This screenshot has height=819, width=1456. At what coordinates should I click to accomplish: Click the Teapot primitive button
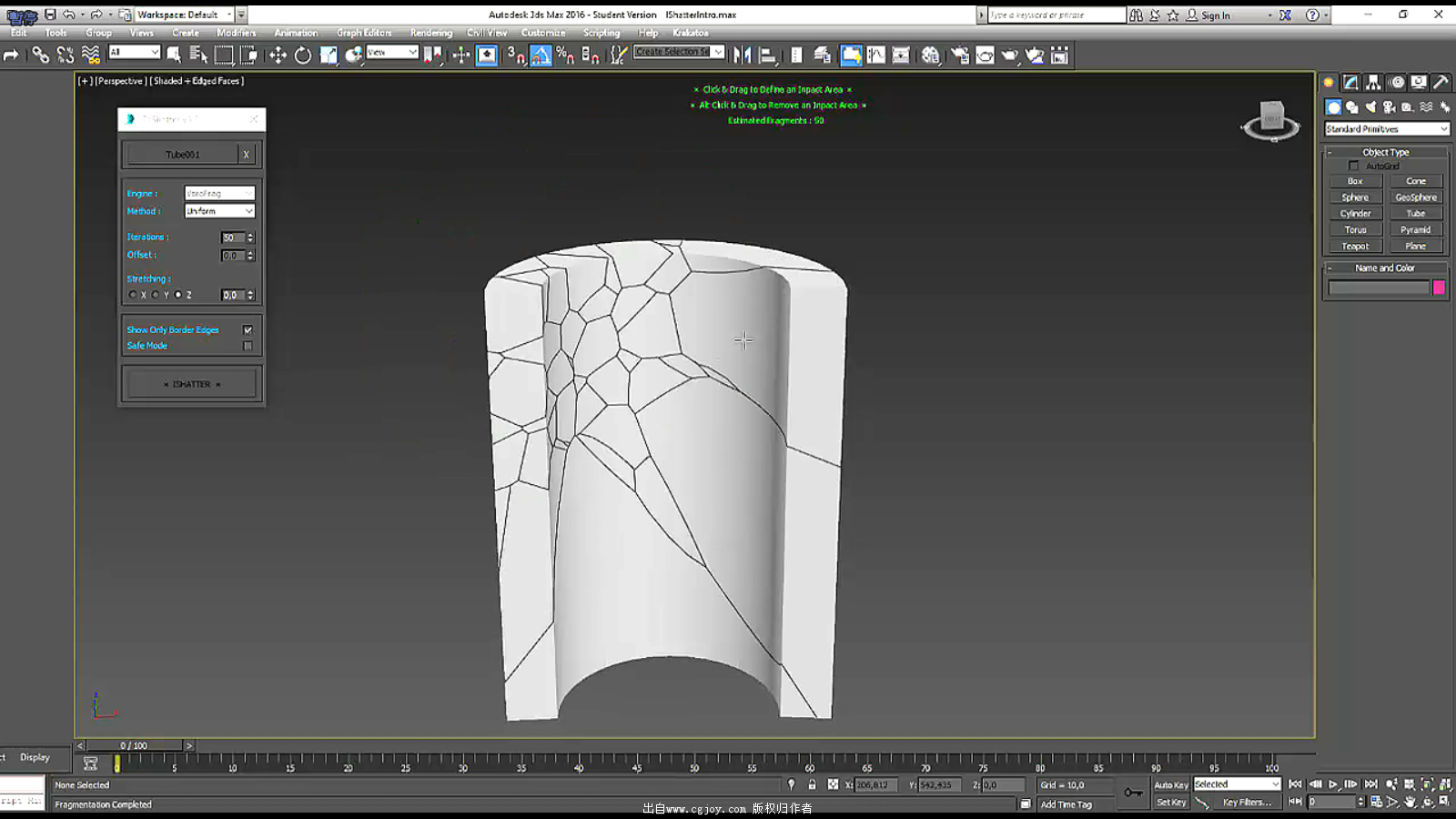click(x=1355, y=247)
